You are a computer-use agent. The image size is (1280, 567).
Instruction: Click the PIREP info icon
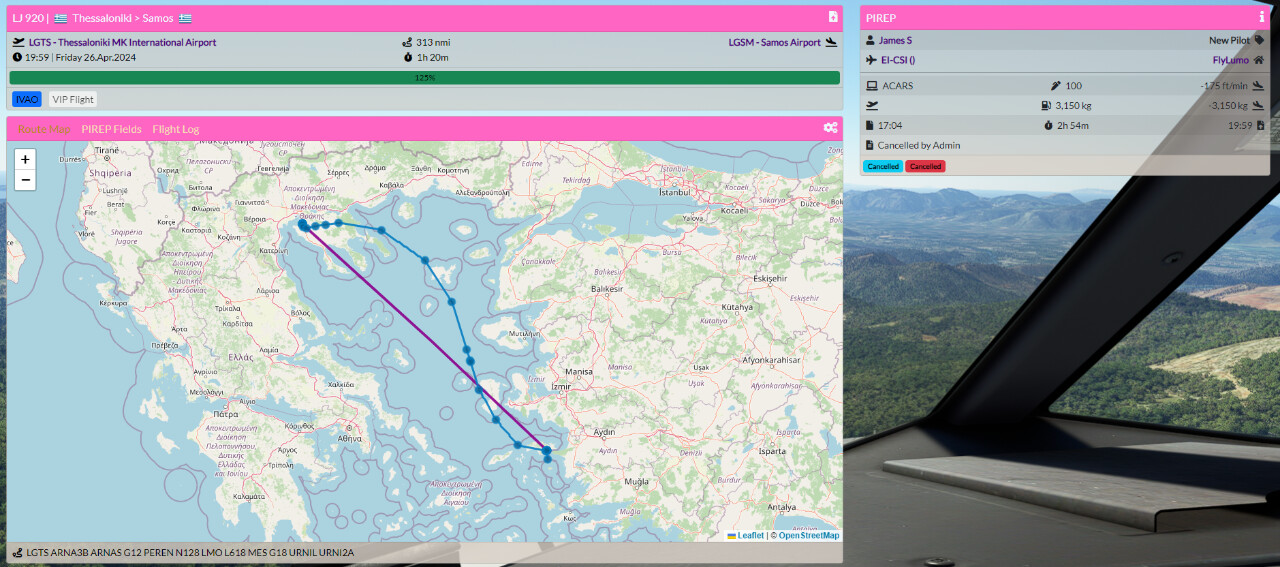[x=1261, y=17]
